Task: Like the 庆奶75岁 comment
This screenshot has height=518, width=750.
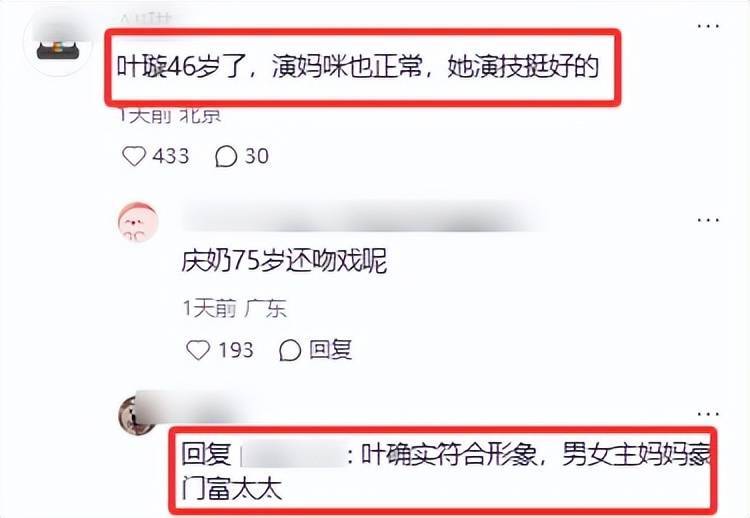Action: point(198,350)
